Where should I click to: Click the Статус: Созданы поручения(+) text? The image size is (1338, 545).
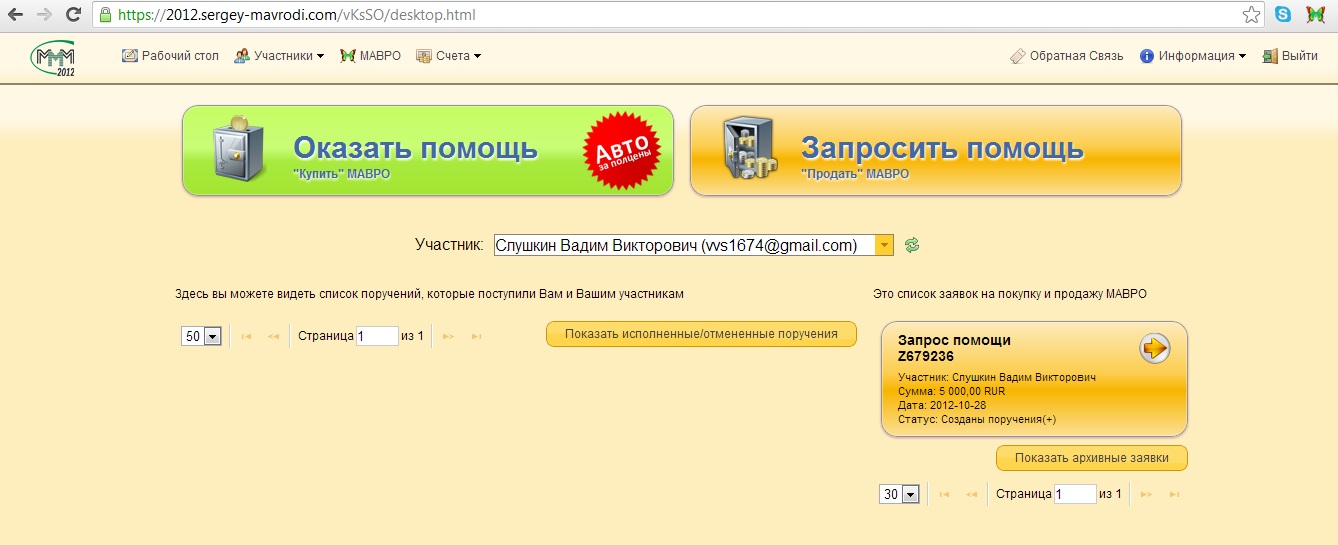[x=976, y=420]
